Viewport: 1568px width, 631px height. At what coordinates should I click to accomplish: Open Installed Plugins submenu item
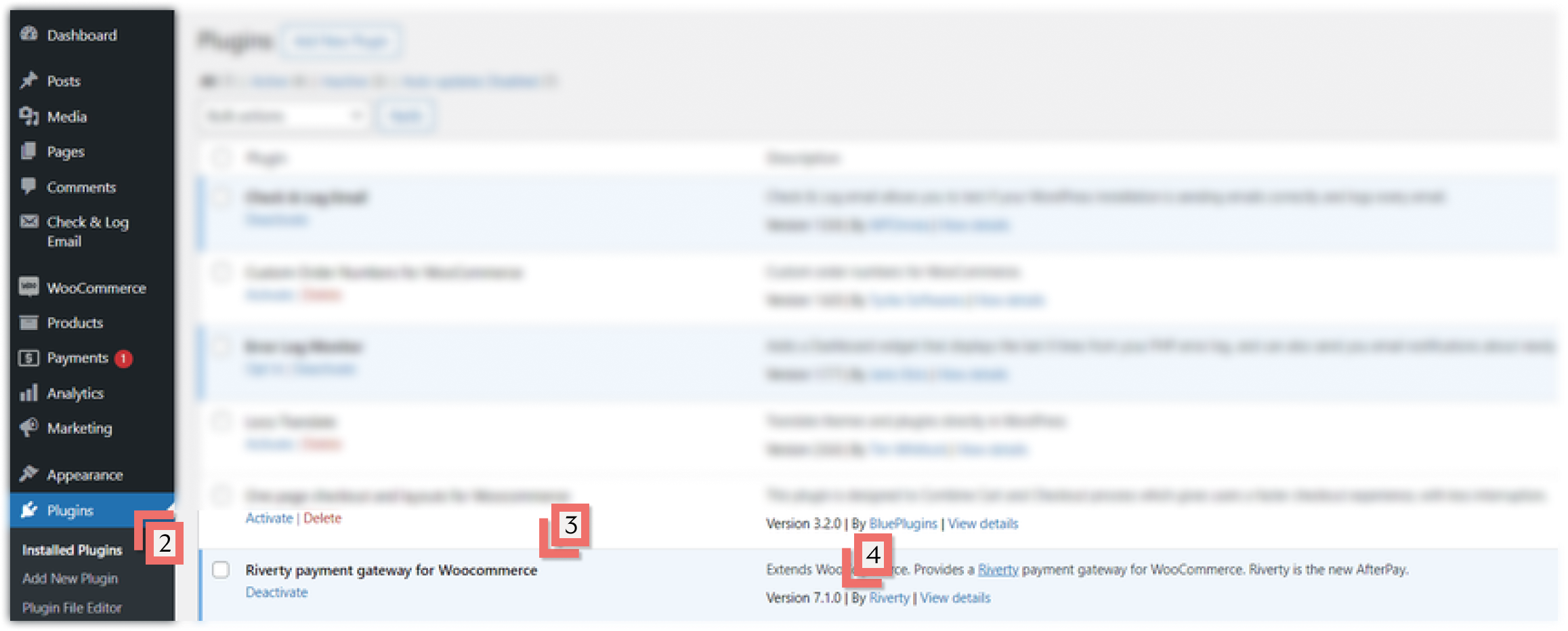[72, 550]
